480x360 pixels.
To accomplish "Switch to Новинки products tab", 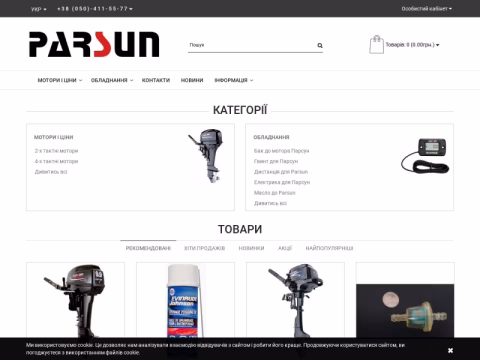I will [x=251, y=248].
